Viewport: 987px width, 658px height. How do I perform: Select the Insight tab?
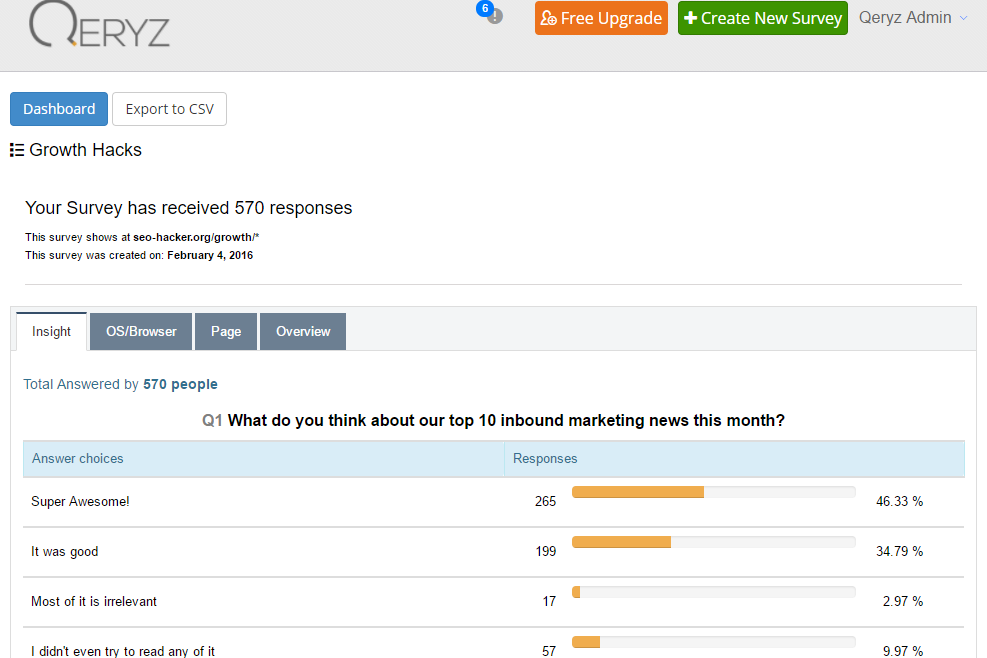pyautogui.click(x=51, y=331)
